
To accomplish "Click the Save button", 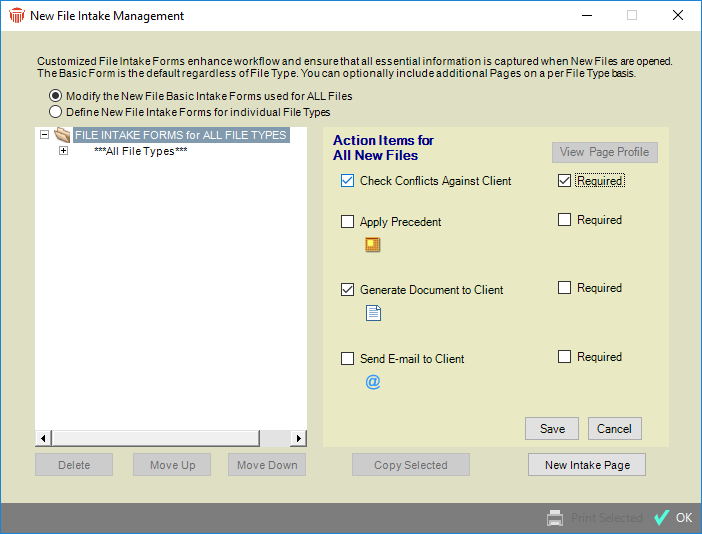I will pyautogui.click(x=552, y=428).
